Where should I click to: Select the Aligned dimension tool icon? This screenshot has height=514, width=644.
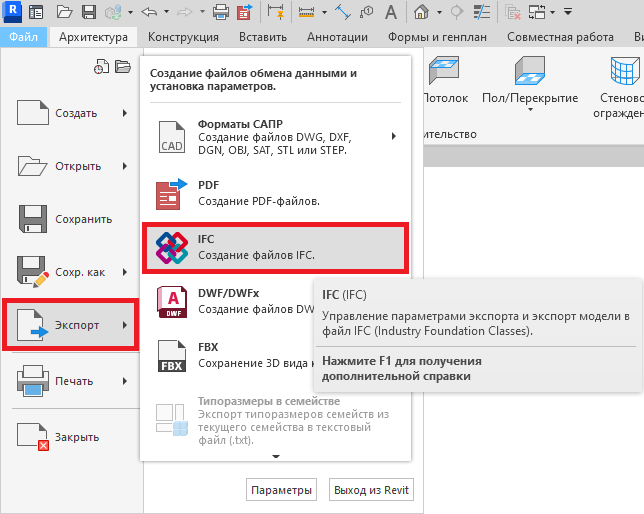tap(275, 12)
